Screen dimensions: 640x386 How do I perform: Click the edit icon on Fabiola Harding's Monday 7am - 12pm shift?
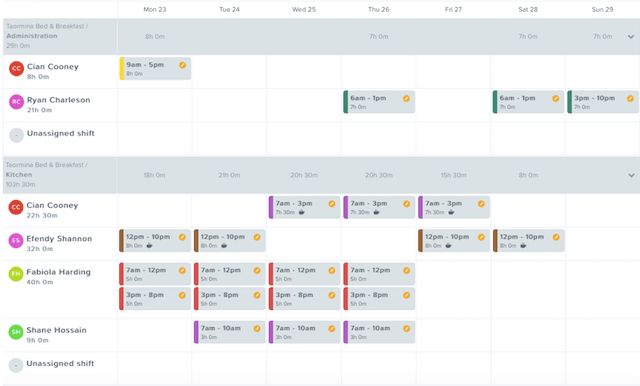[x=182, y=271]
